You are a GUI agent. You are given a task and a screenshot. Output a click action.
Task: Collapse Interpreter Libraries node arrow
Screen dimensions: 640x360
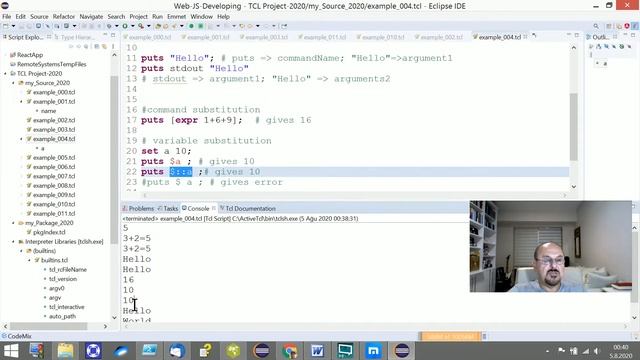(x=13, y=242)
